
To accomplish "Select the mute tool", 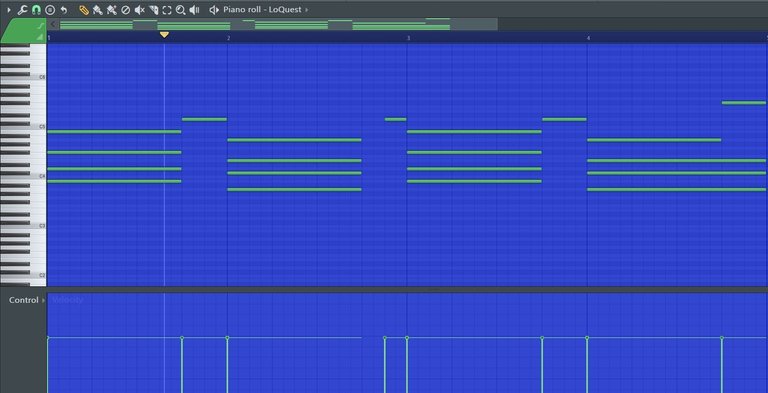I will 140,10.
